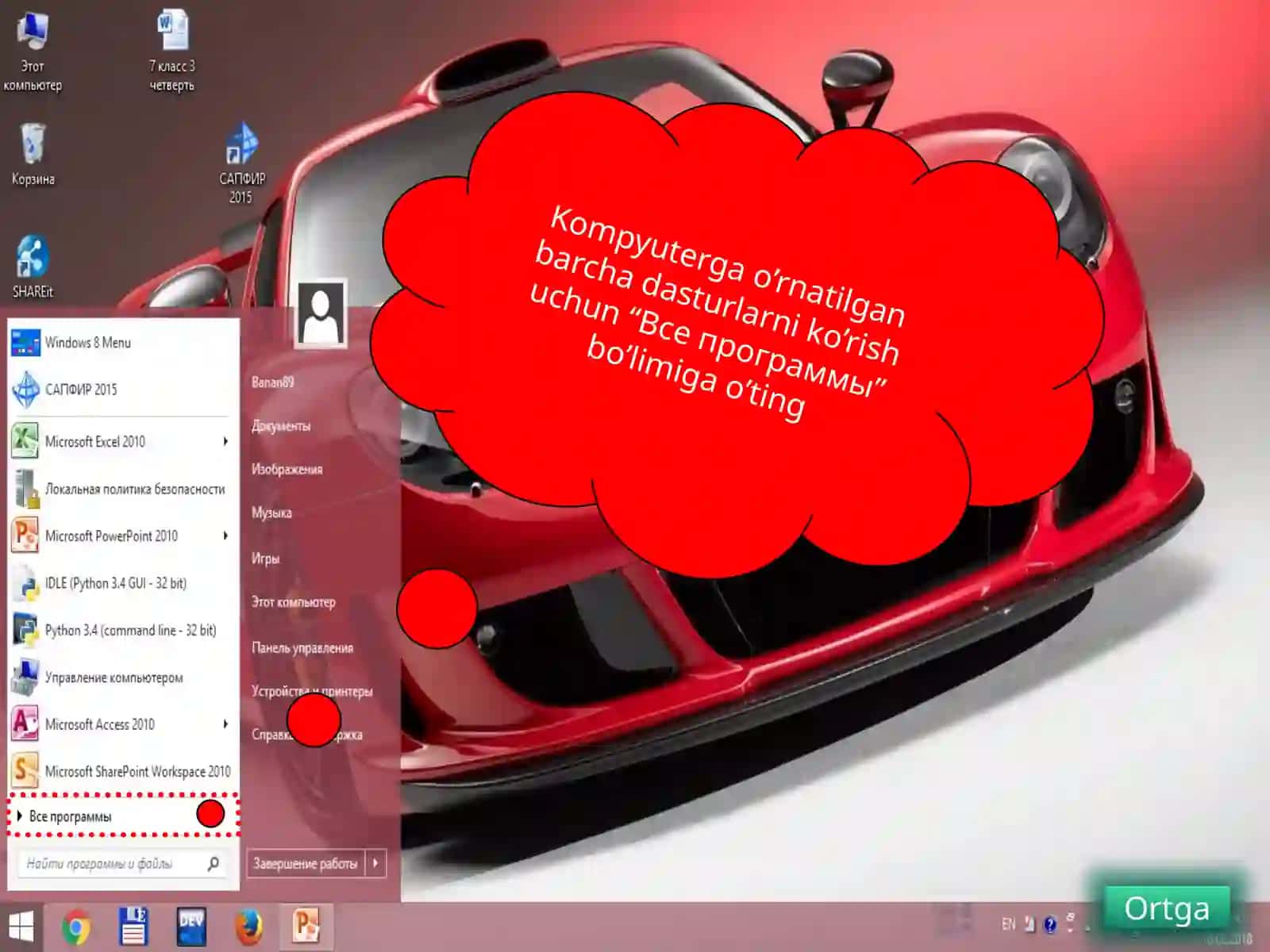The height and width of the screenshot is (952, 1270).
Task: Open the blue save-disk taskbar app
Action: pyautogui.click(x=133, y=927)
